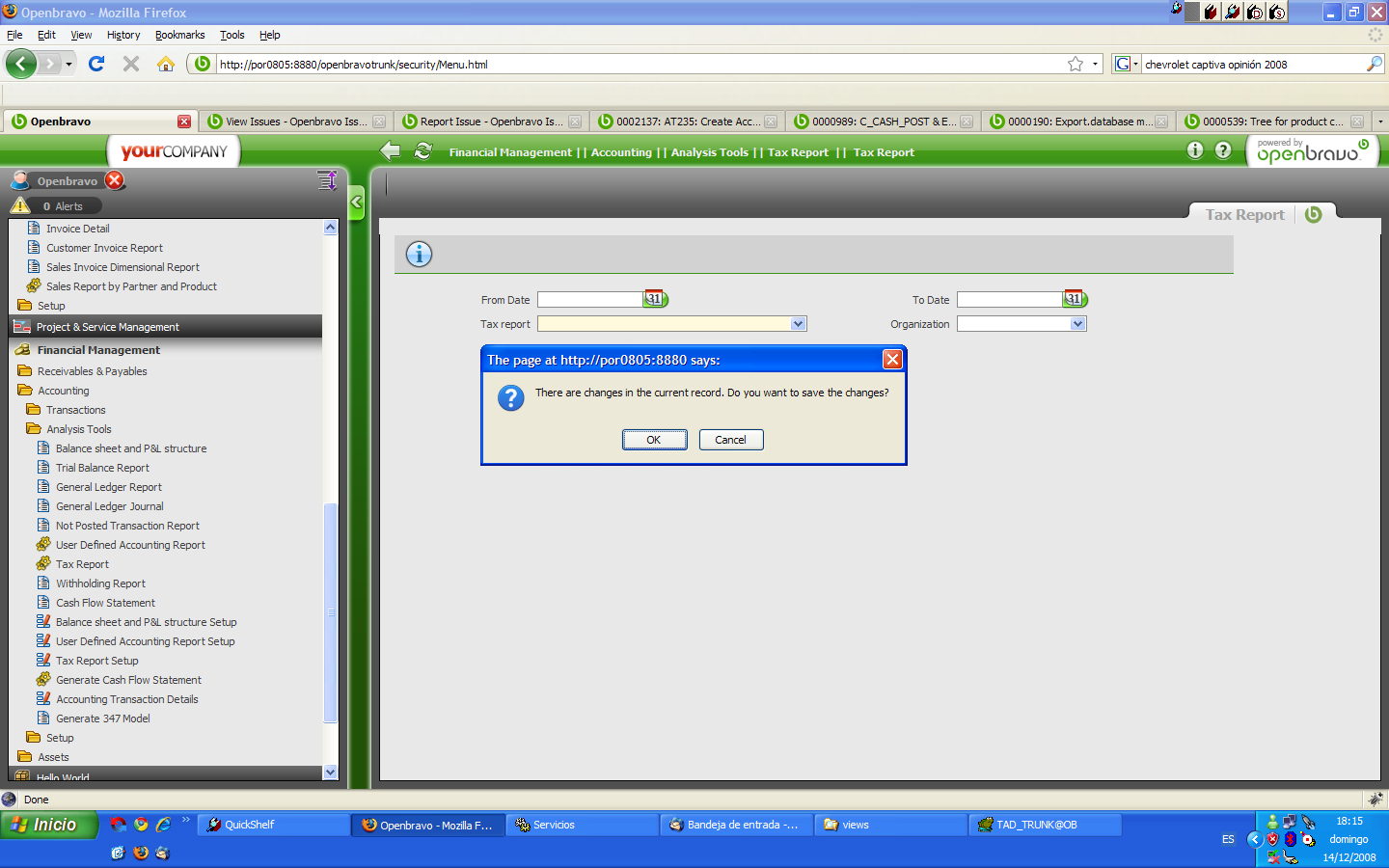Expand Project & Service Management module
Viewport: 1389px width, 868px height.
pyautogui.click(x=165, y=327)
